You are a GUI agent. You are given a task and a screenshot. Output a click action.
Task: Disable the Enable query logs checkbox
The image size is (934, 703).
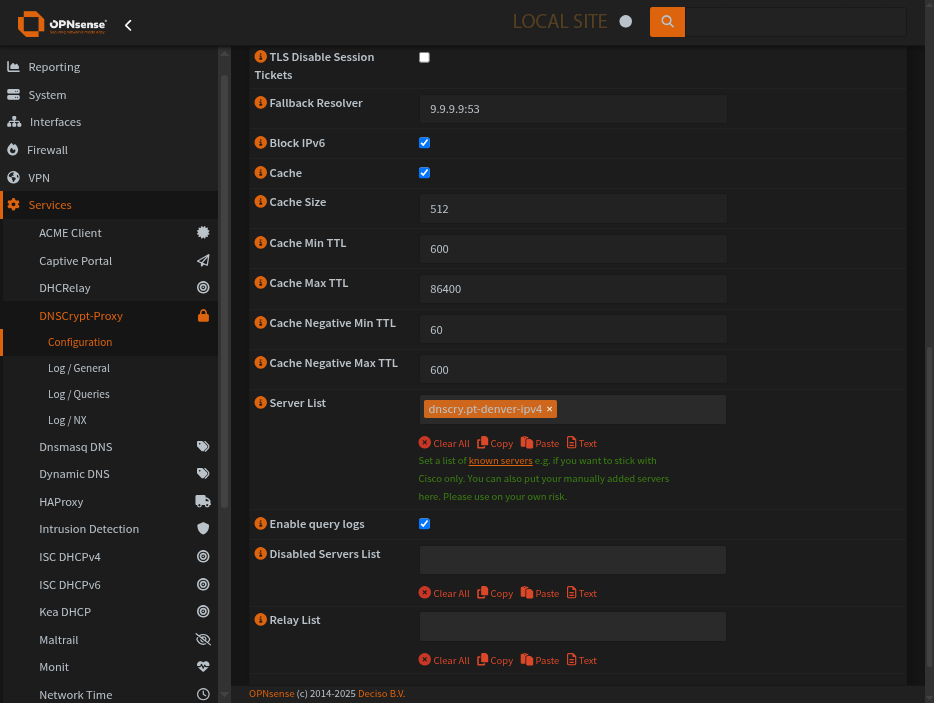(x=424, y=524)
